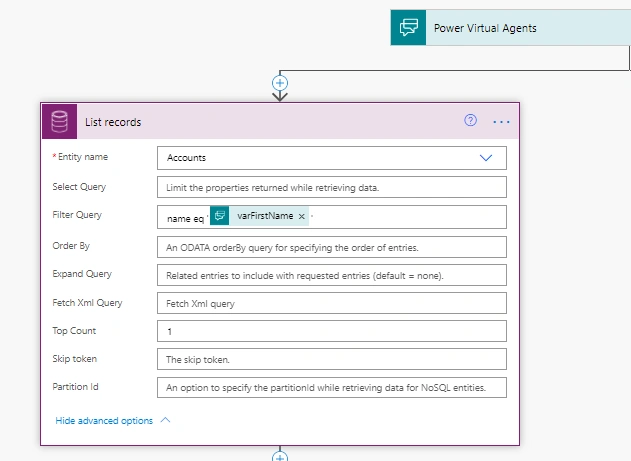Image resolution: width=631 pixels, height=461 pixels.
Task: Click the Partition Id label
Action: pyautogui.click(x=75, y=387)
